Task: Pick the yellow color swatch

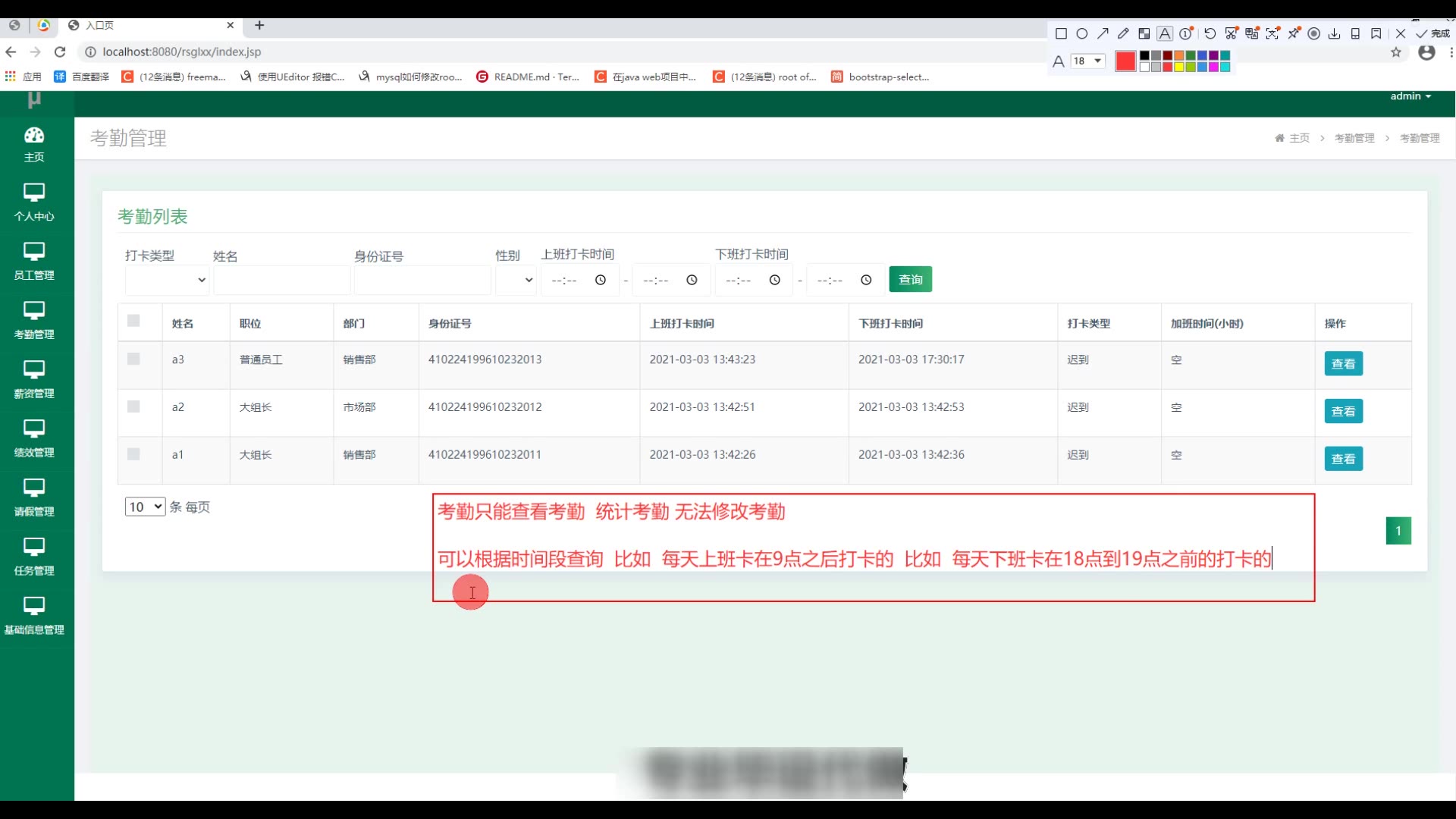Action: click(1179, 67)
